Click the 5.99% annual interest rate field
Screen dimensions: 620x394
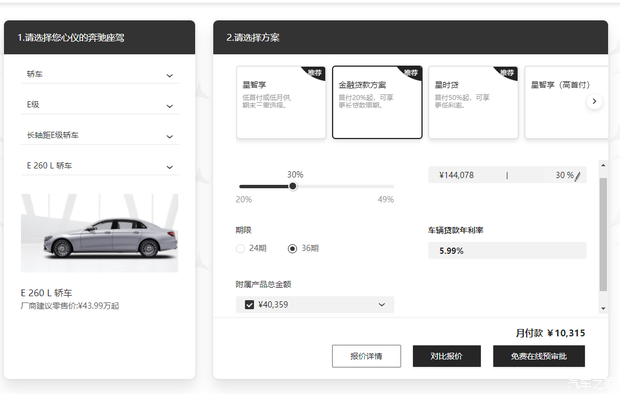point(507,250)
